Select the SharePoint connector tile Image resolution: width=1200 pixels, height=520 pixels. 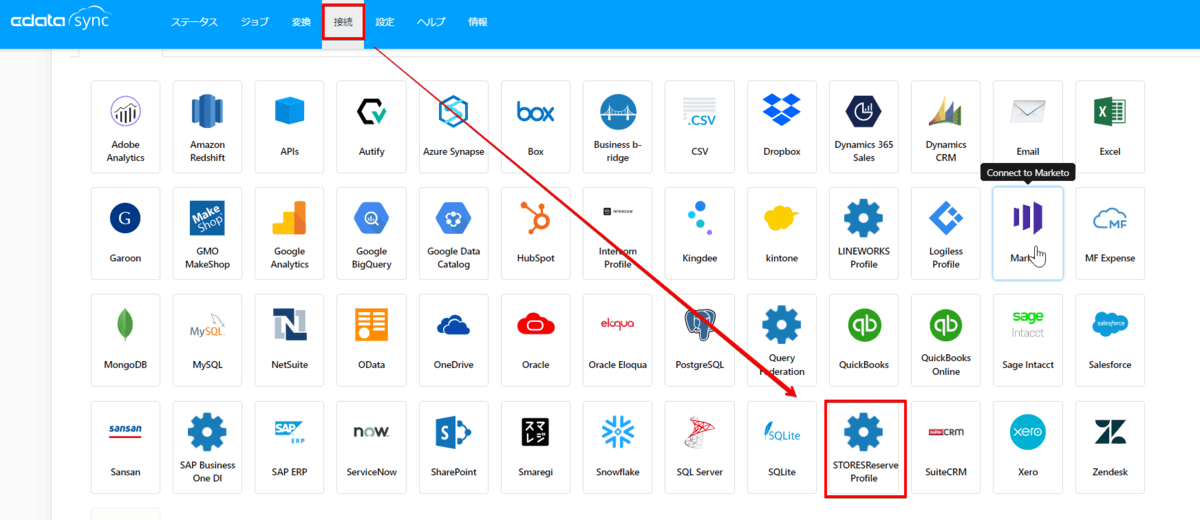click(453, 447)
